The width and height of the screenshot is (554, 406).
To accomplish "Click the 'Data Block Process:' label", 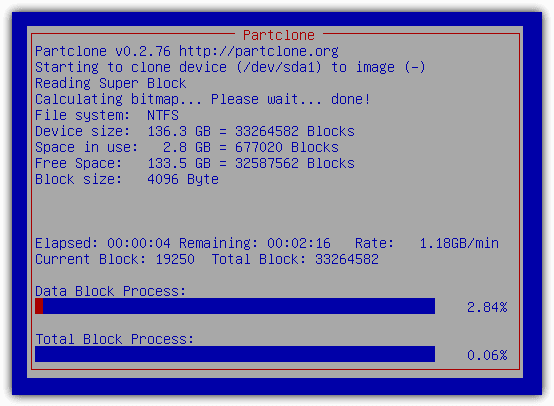I will pyautogui.click(x=111, y=292).
